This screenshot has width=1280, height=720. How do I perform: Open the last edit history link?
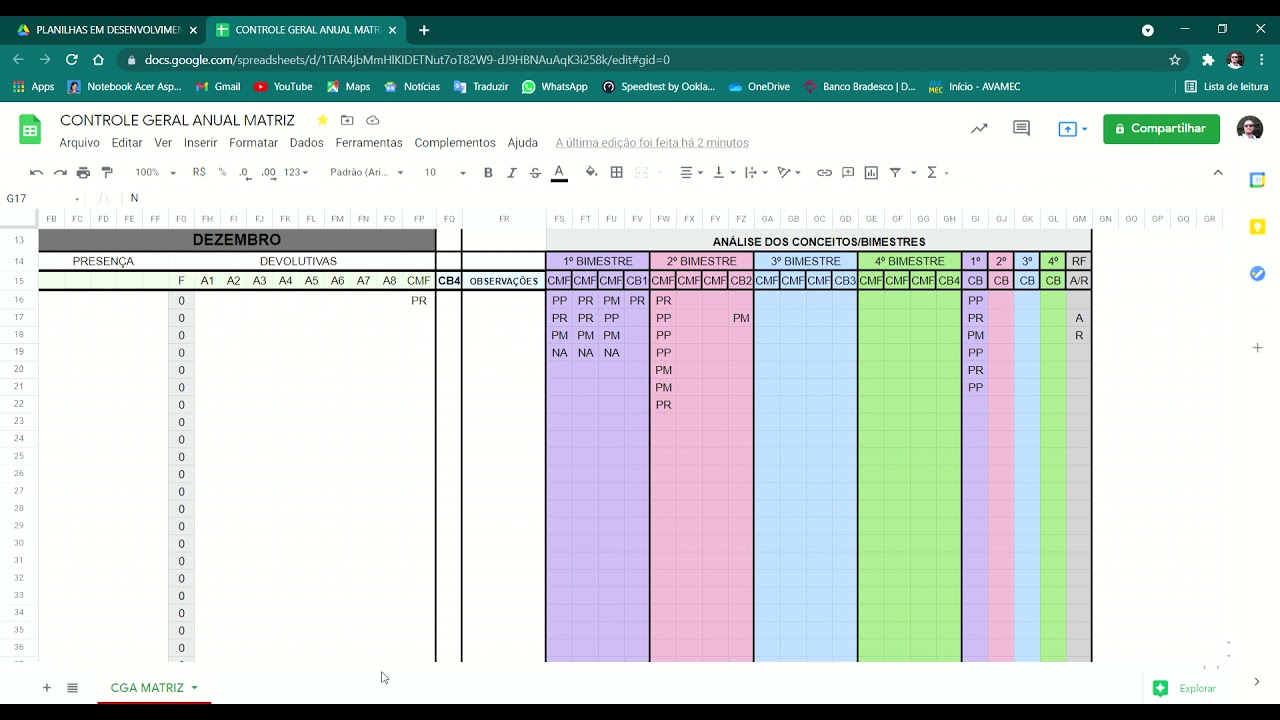coord(652,143)
